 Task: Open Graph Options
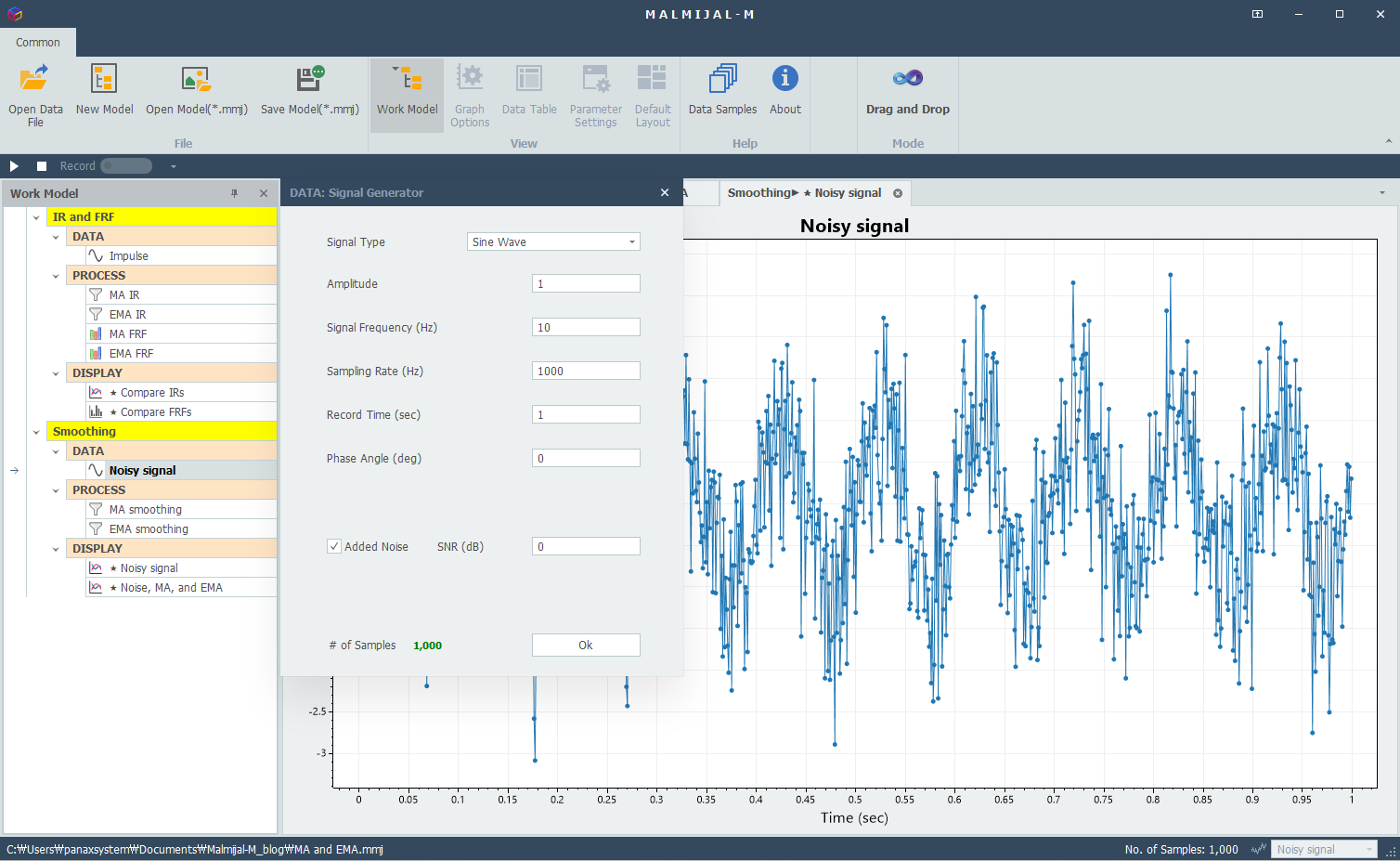pyautogui.click(x=470, y=94)
